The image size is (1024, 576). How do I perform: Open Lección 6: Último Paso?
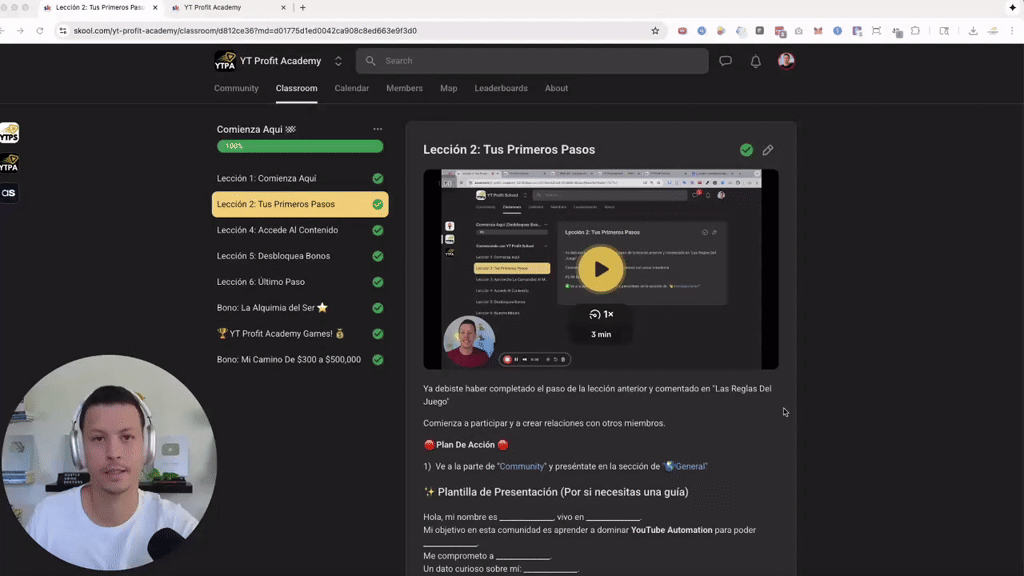(300, 282)
